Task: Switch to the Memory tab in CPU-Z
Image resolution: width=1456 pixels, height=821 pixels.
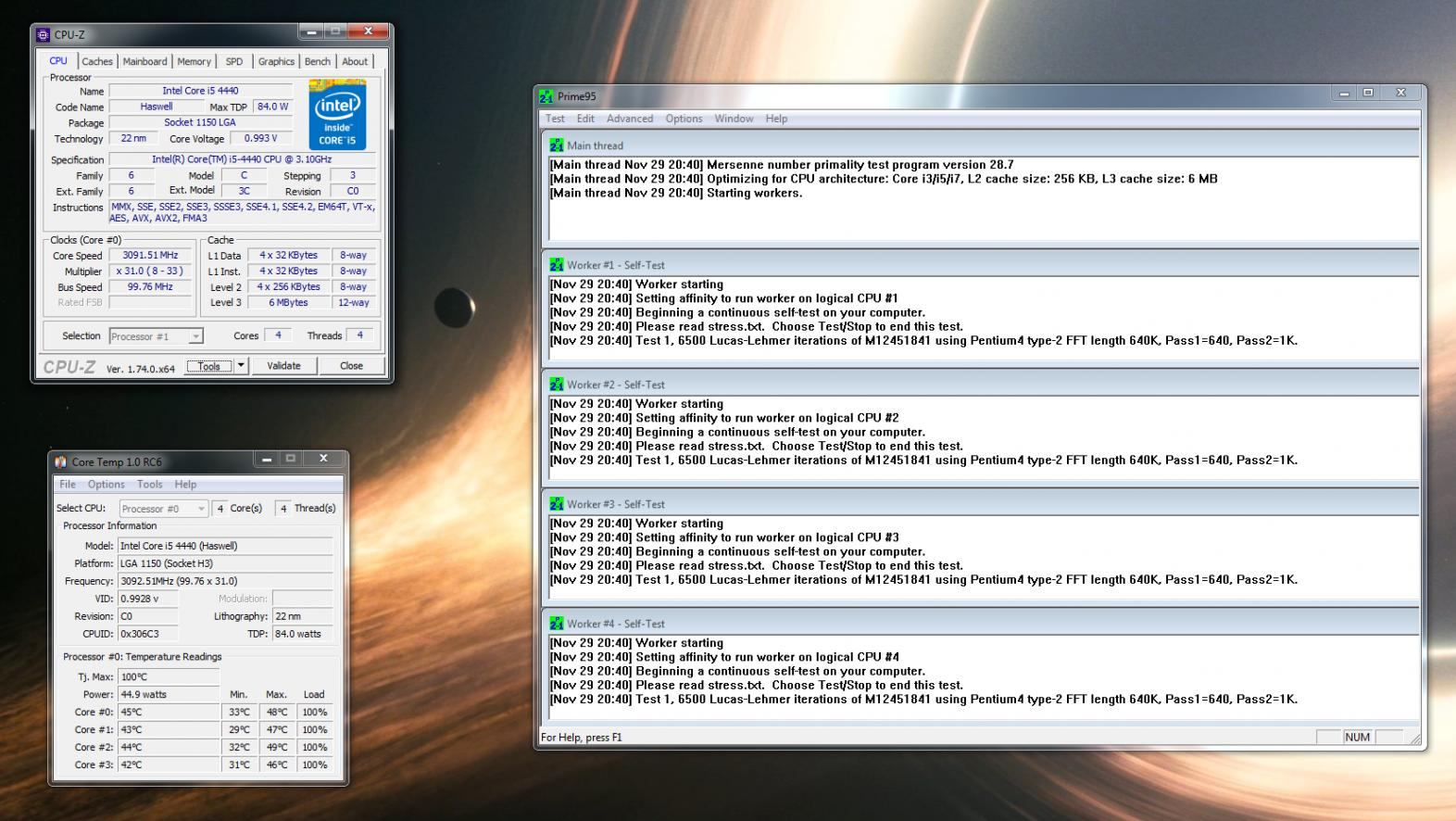Action: (x=194, y=61)
